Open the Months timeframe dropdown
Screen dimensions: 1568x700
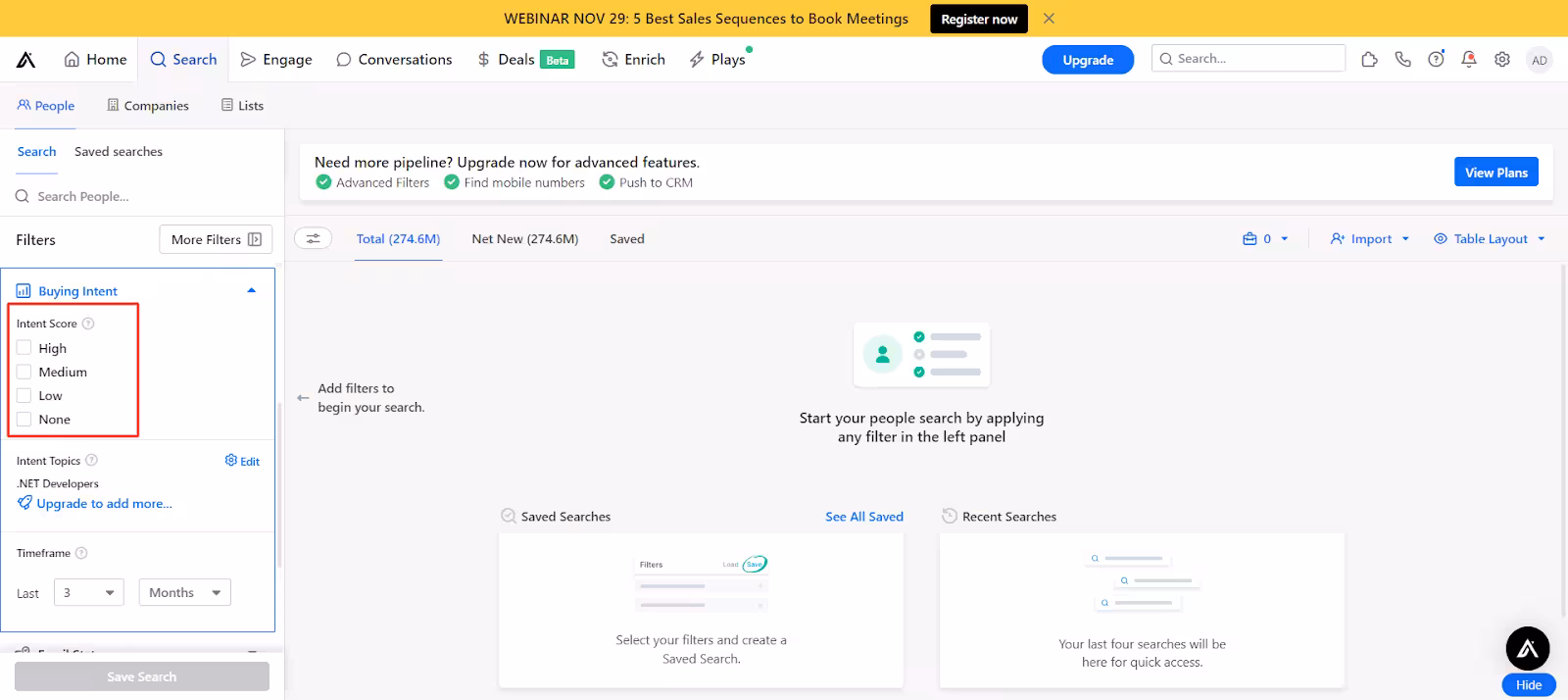point(184,592)
